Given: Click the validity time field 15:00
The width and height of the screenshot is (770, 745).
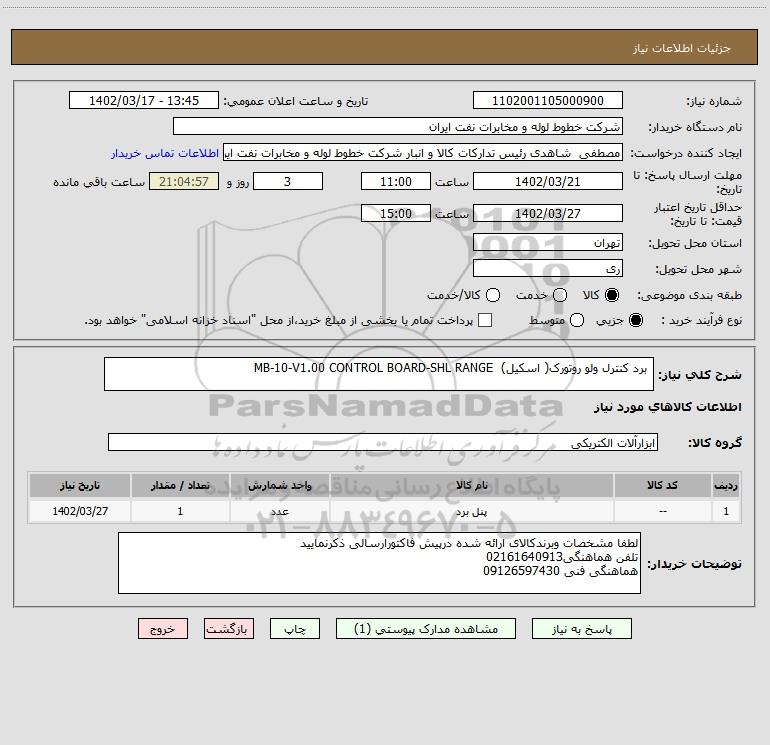Looking at the screenshot, I should pyautogui.click(x=396, y=213).
